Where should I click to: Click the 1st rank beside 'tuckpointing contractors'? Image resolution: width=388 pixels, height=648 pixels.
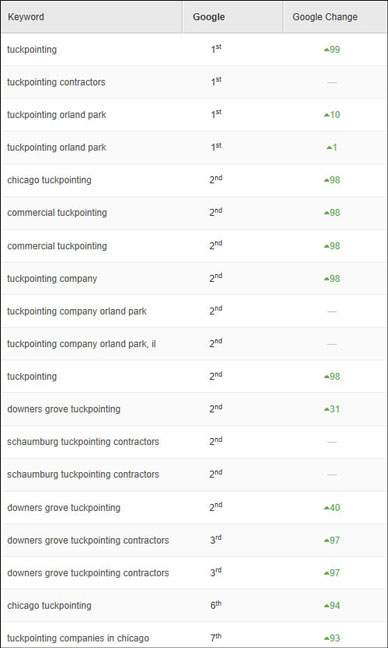(x=216, y=82)
